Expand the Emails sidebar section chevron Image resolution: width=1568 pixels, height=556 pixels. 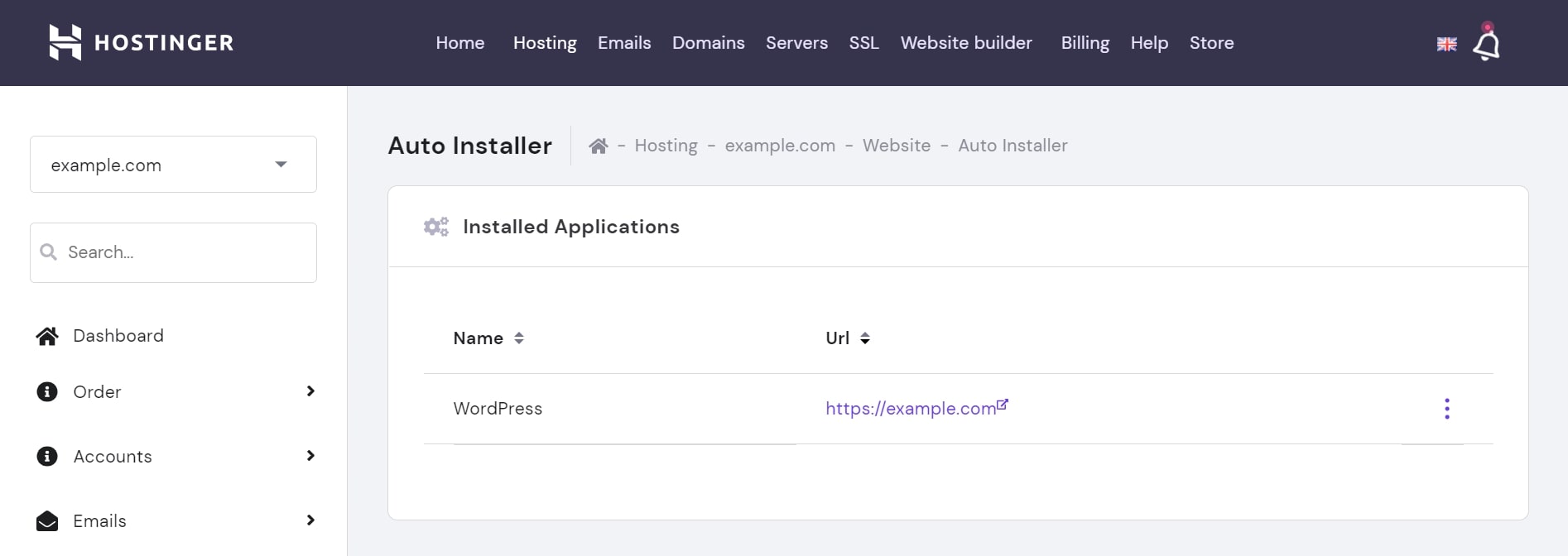point(310,520)
